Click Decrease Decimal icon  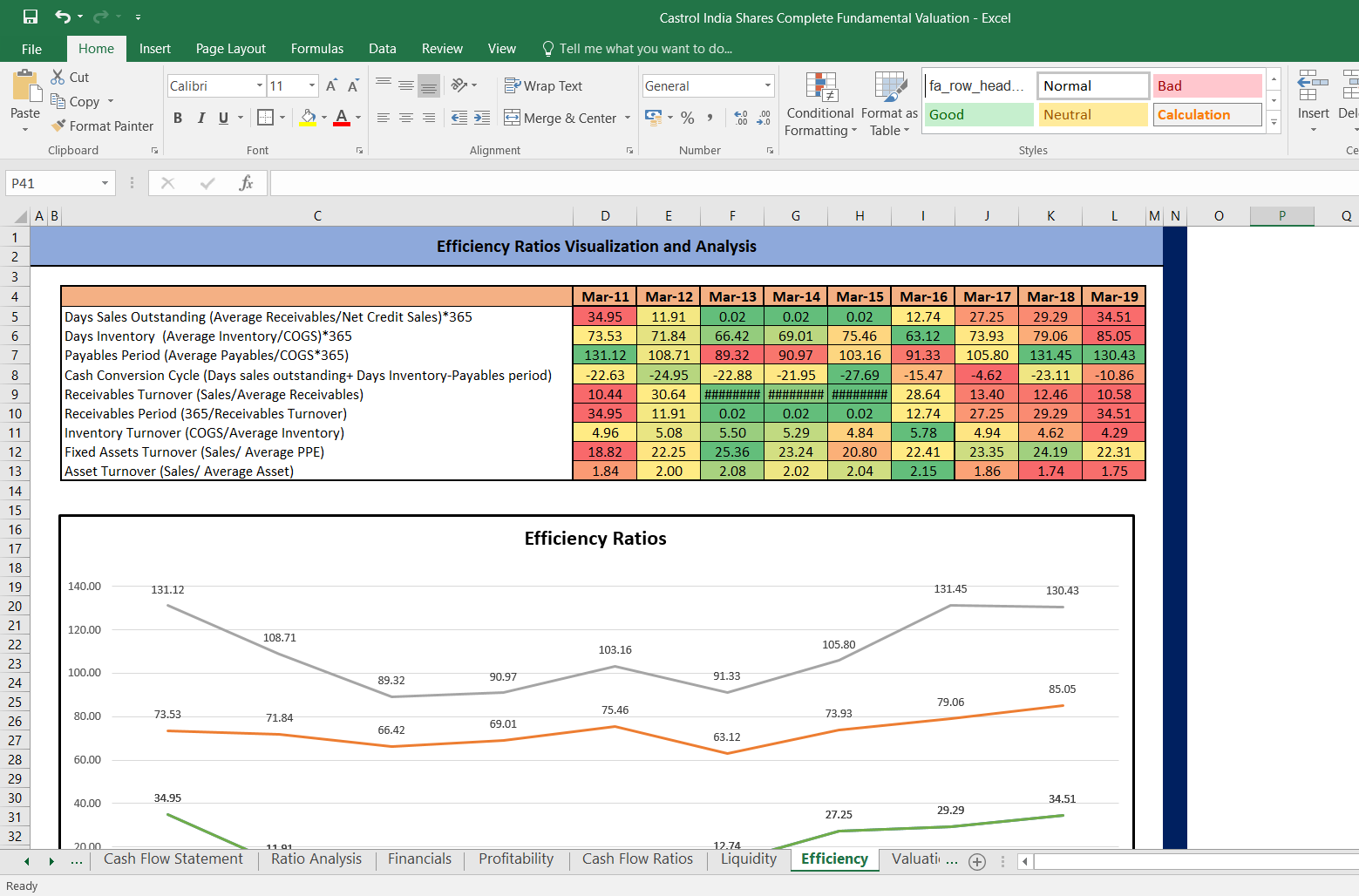tap(764, 118)
